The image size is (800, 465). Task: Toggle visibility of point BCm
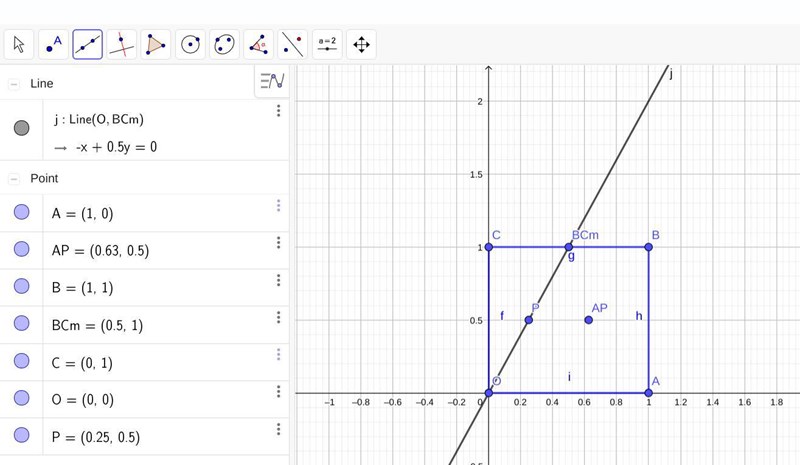pos(21,323)
